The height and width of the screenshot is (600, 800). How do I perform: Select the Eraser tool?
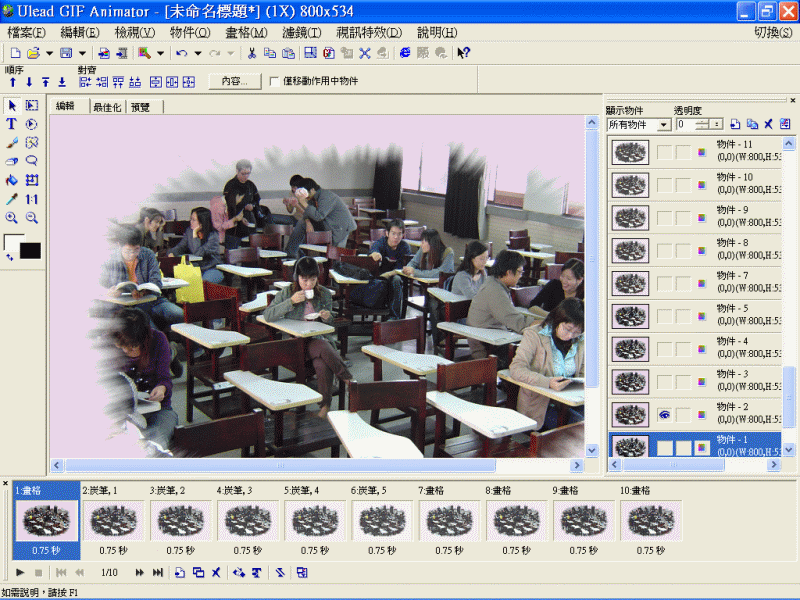12,161
